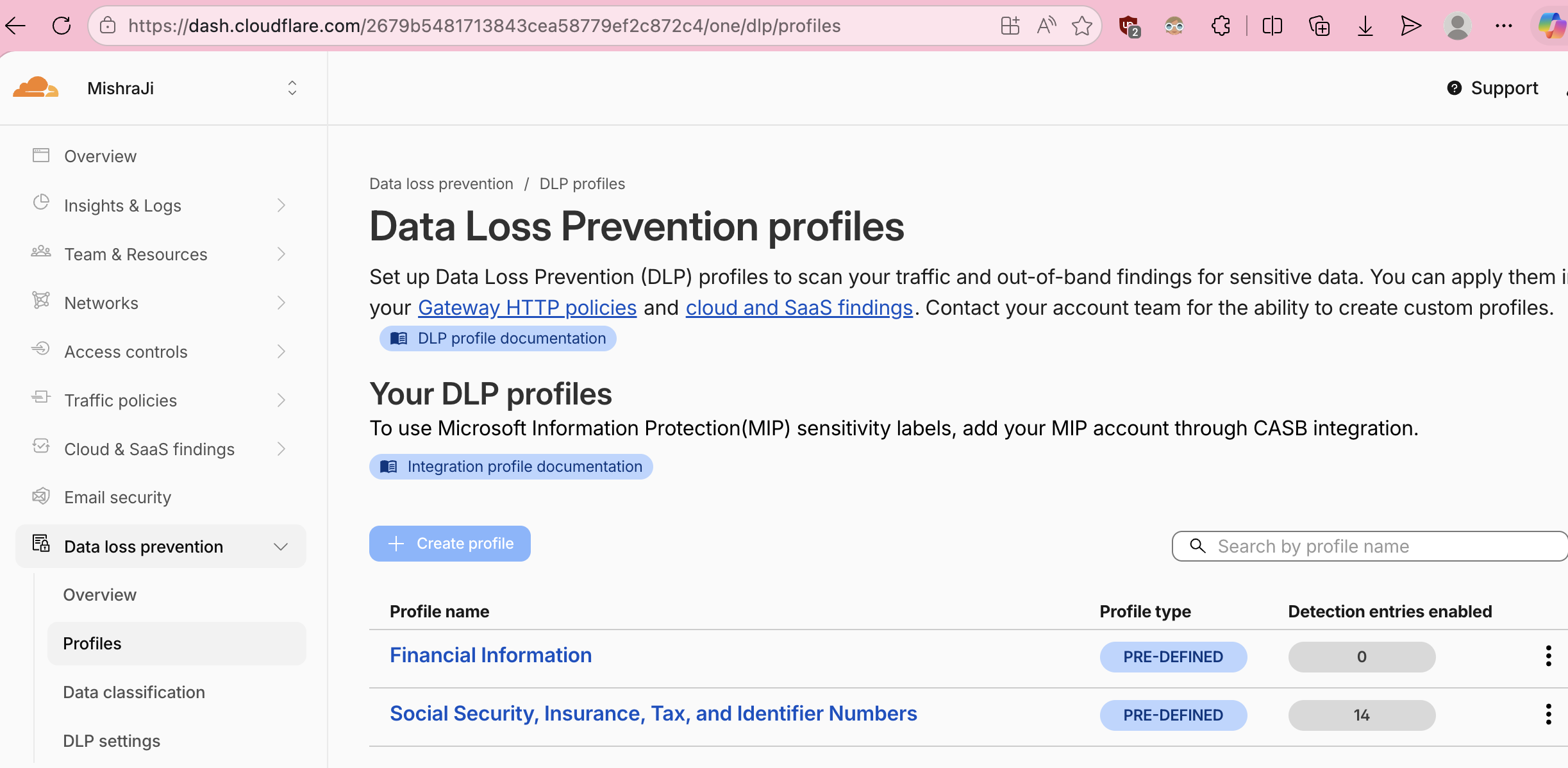Click the browser address bar URL
1568x768 pixels.
click(484, 26)
